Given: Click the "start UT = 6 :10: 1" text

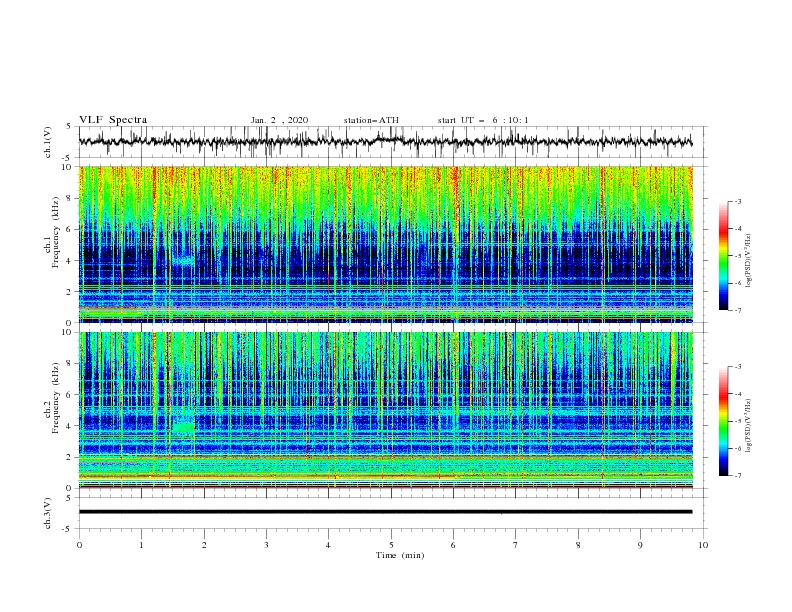Looking at the screenshot, I should point(483,120).
